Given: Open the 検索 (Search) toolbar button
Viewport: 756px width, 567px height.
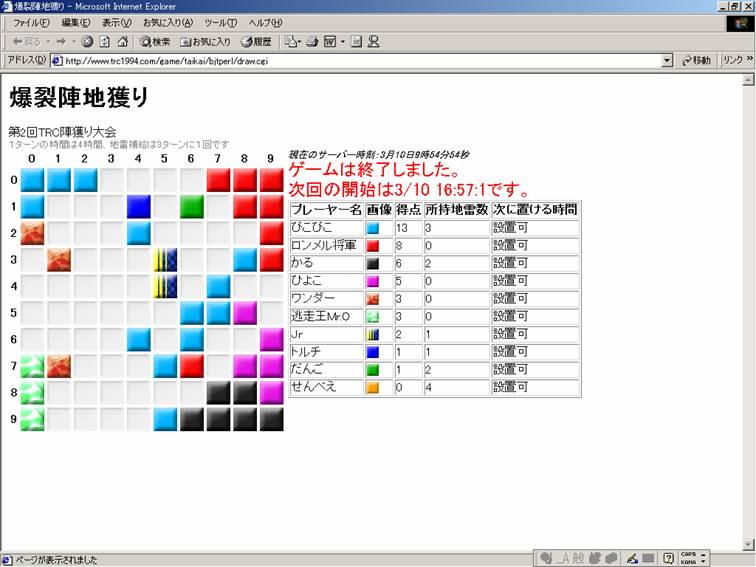Looking at the screenshot, I should (x=155, y=42).
